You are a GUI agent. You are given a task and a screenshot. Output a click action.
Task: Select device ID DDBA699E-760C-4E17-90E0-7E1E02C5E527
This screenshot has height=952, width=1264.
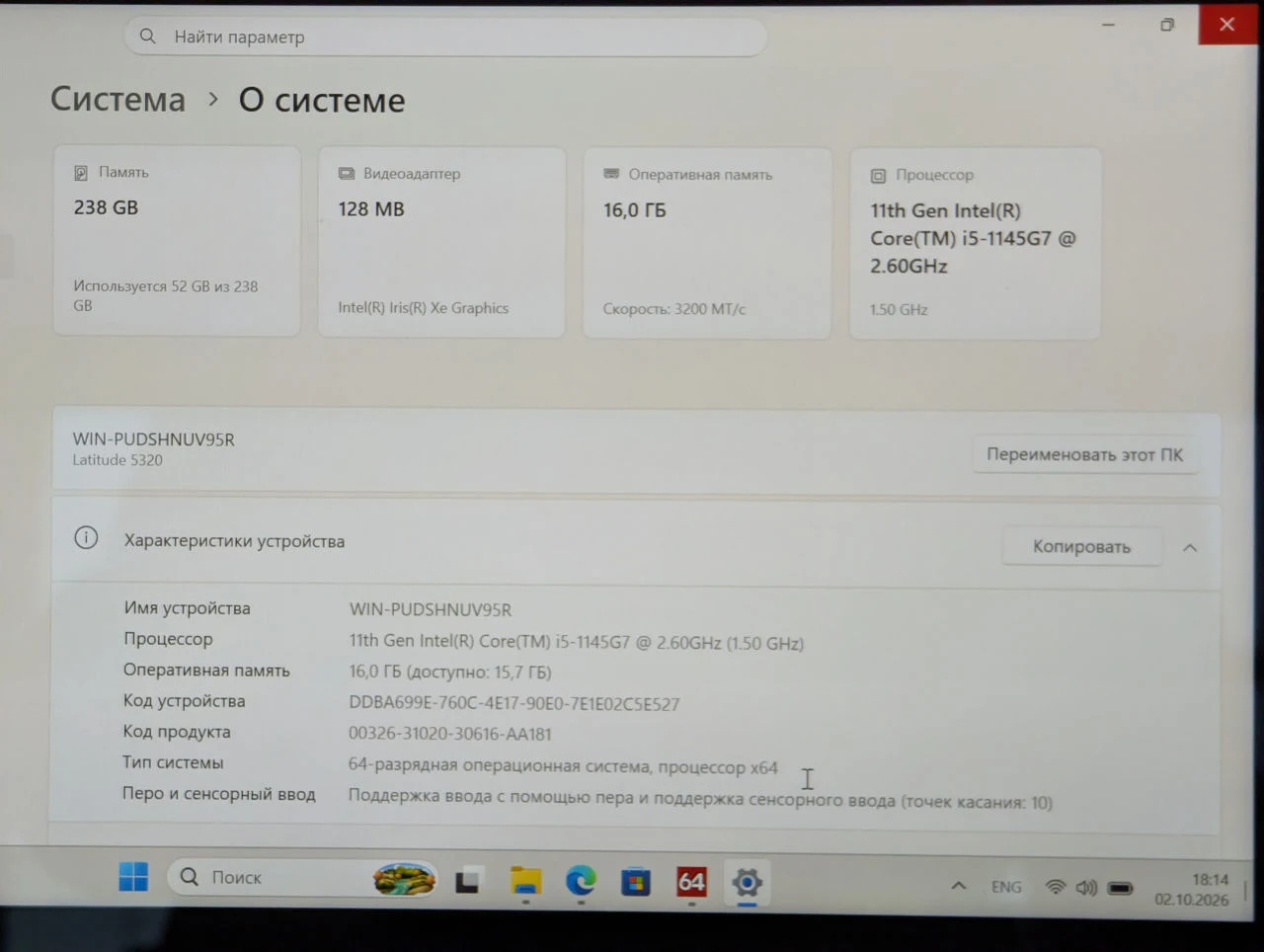click(x=513, y=704)
